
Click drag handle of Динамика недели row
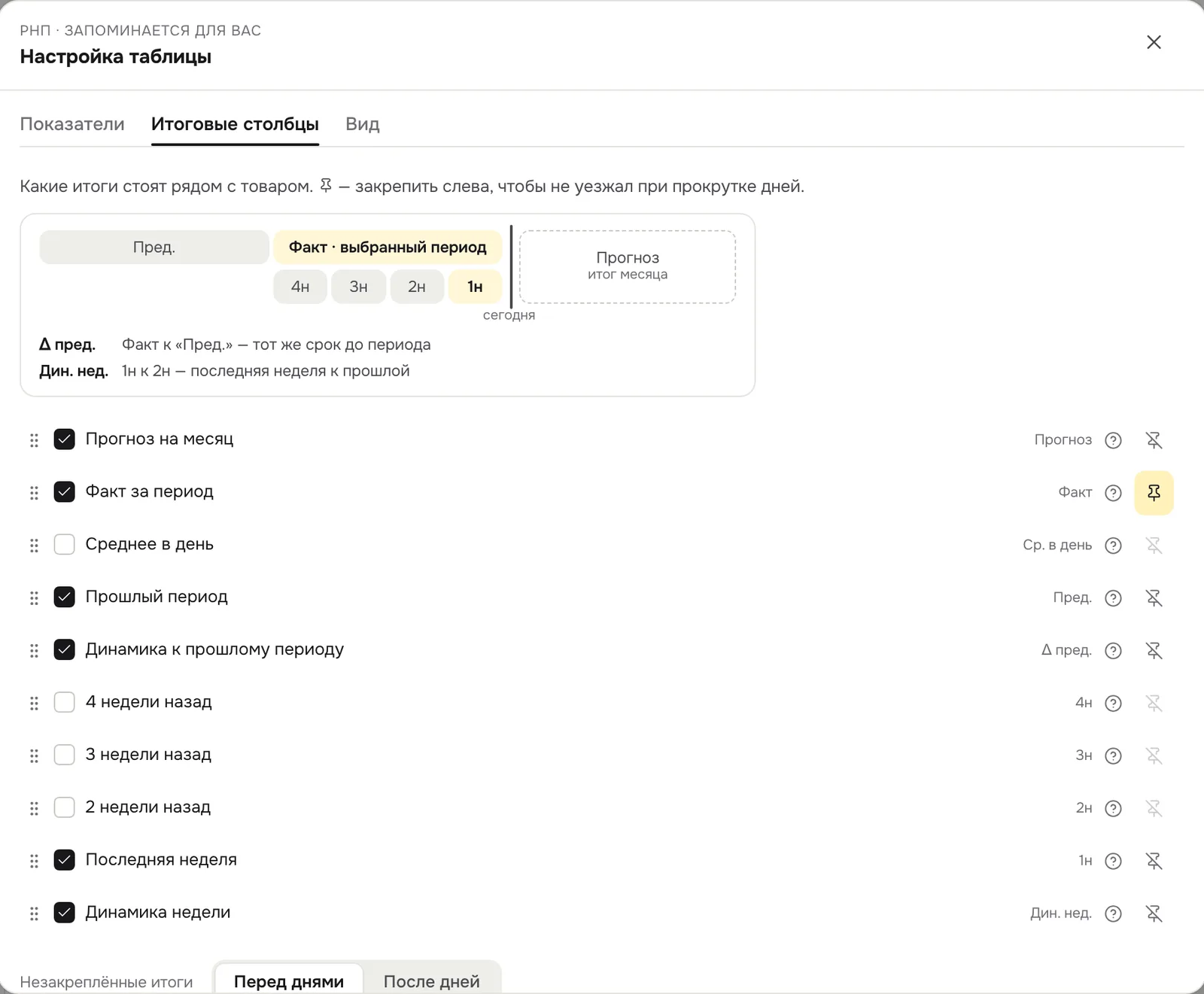click(34, 913)
